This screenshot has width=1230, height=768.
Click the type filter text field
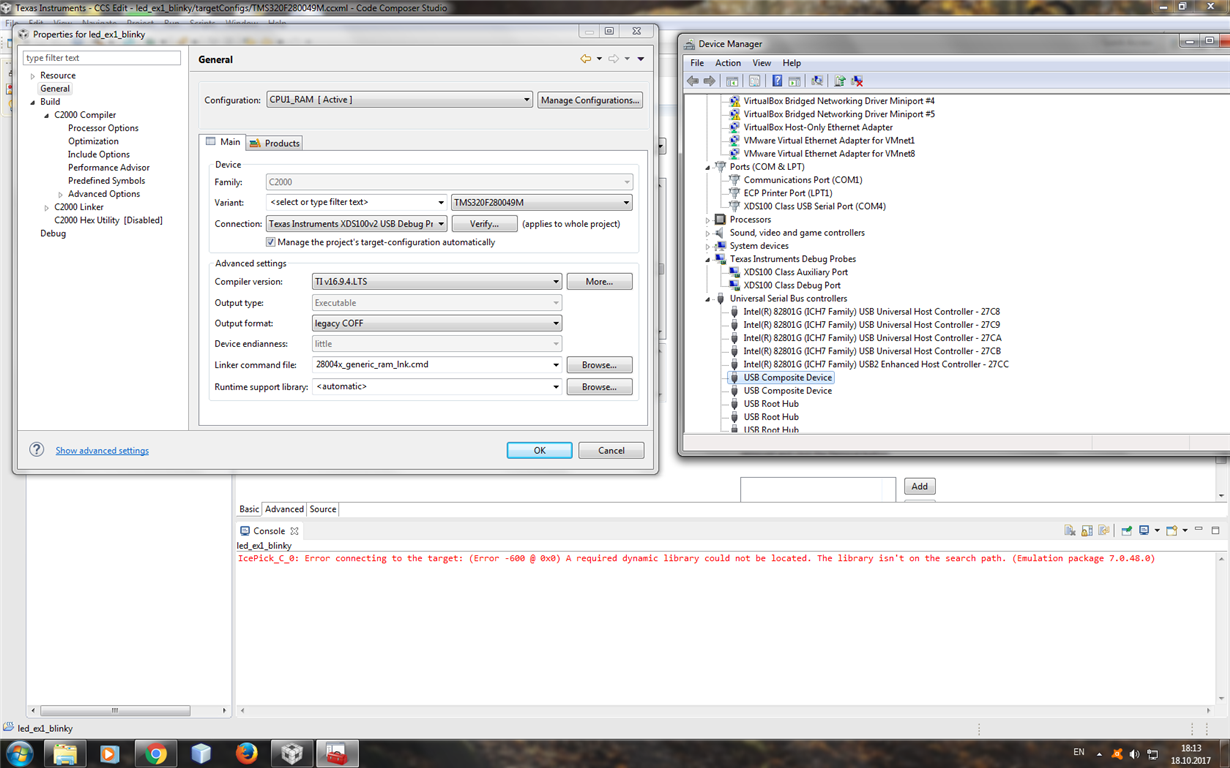(102, 58)
